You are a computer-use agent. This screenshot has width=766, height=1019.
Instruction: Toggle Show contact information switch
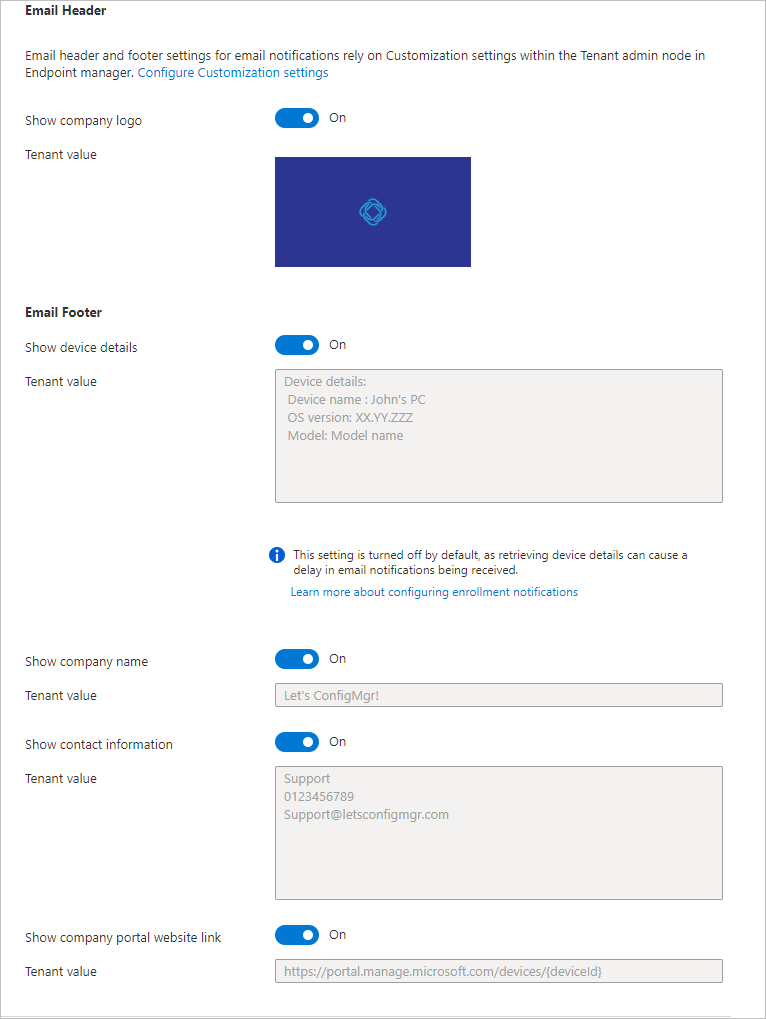(x=297, y=742)
